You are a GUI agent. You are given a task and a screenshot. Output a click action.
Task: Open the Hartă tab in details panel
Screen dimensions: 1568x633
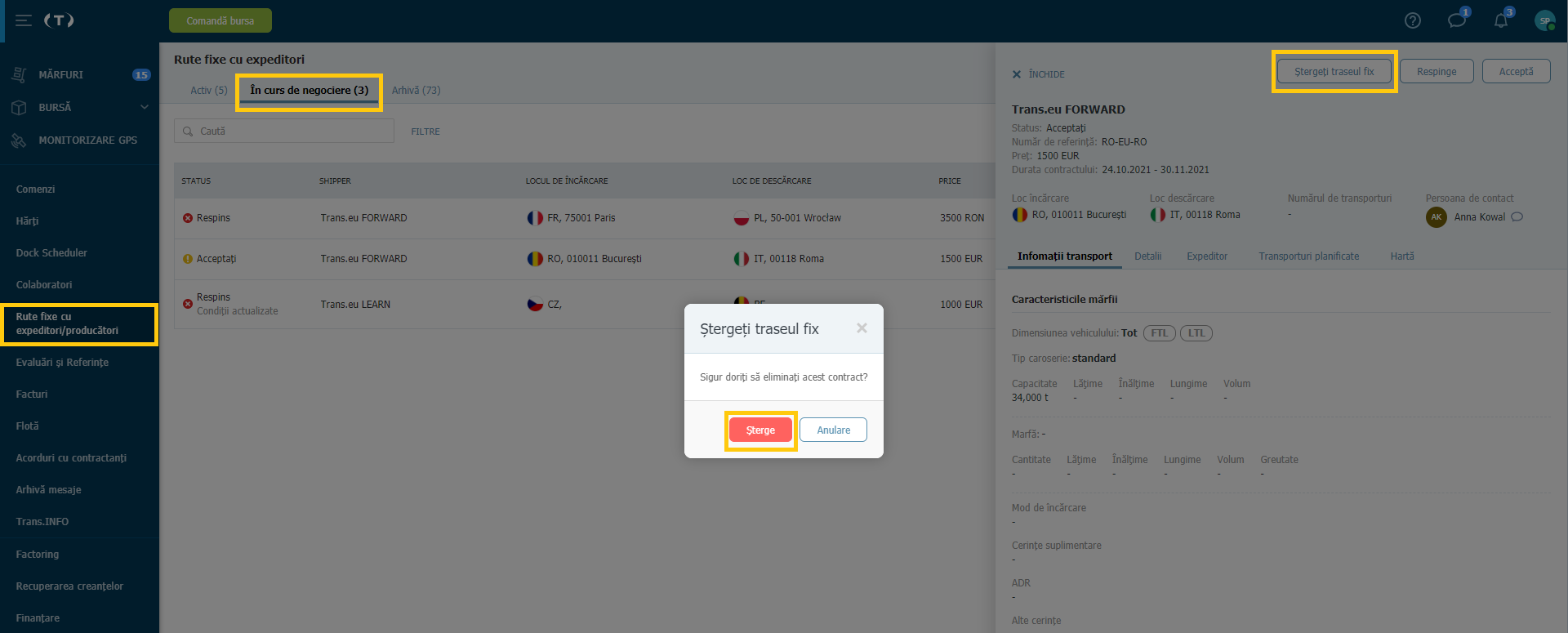pyautogui.click(x=1402, y=256)
